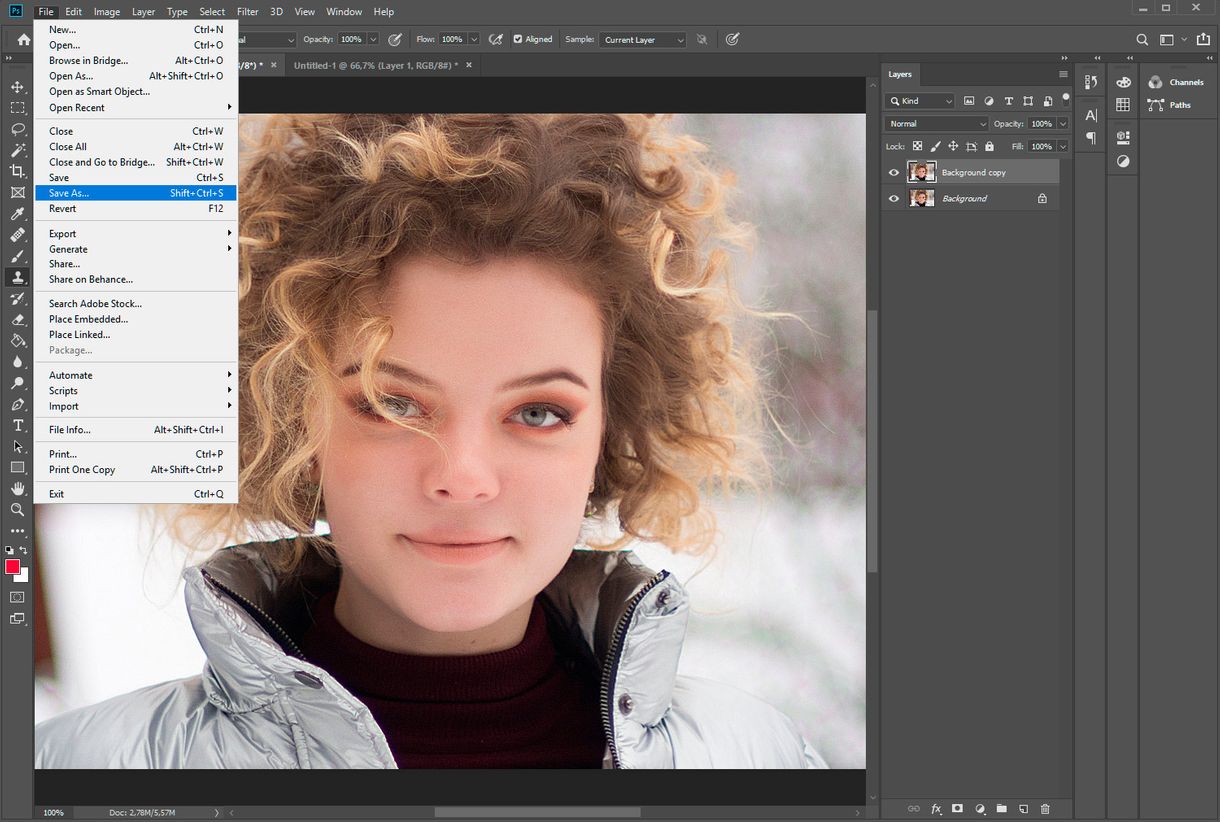Uncheck the Aligned checkbox
This screenshot has width=1220, height=822.
[518, 39]
